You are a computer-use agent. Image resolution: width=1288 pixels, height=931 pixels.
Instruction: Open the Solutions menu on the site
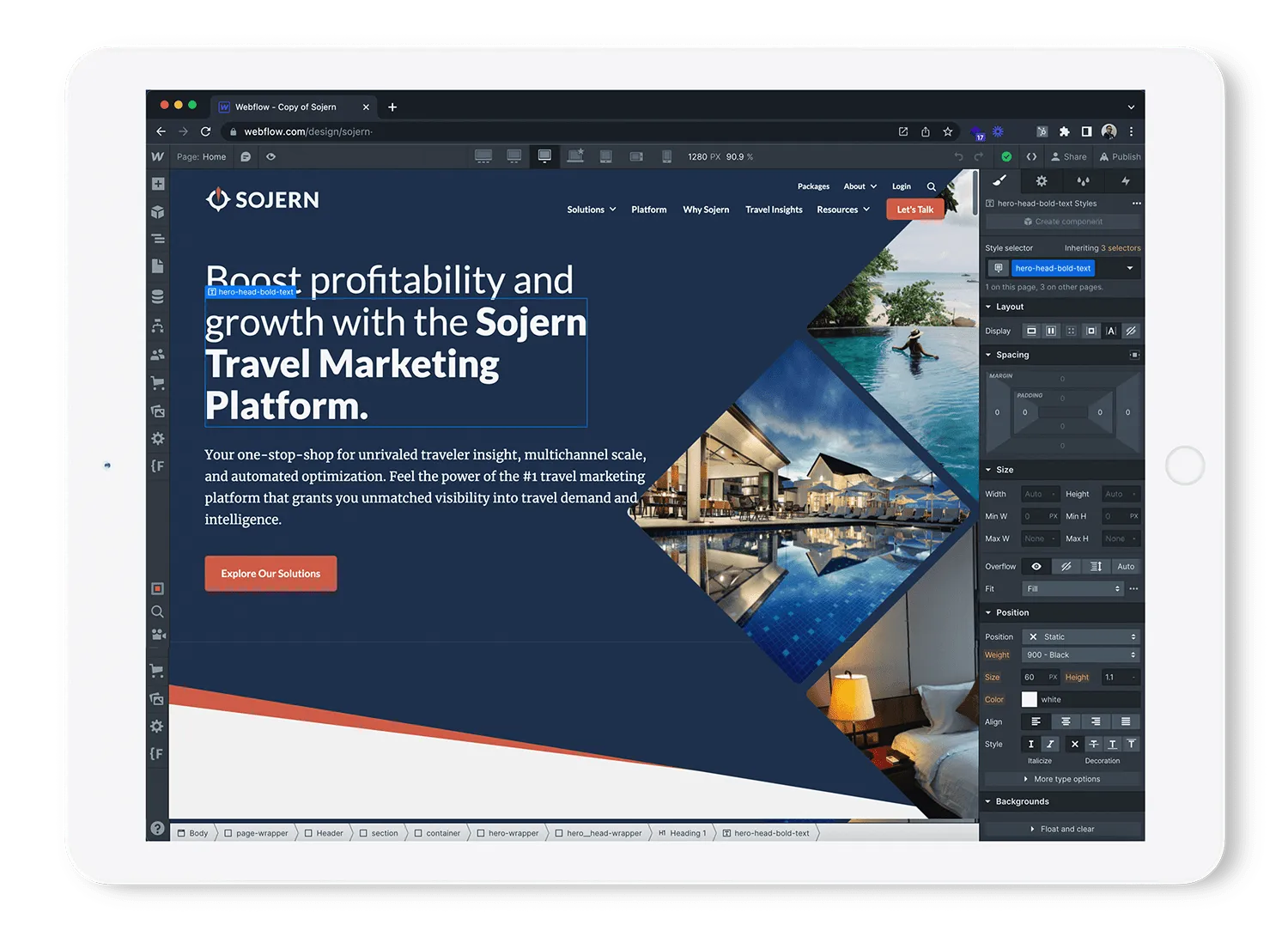(x=592, y=210)
